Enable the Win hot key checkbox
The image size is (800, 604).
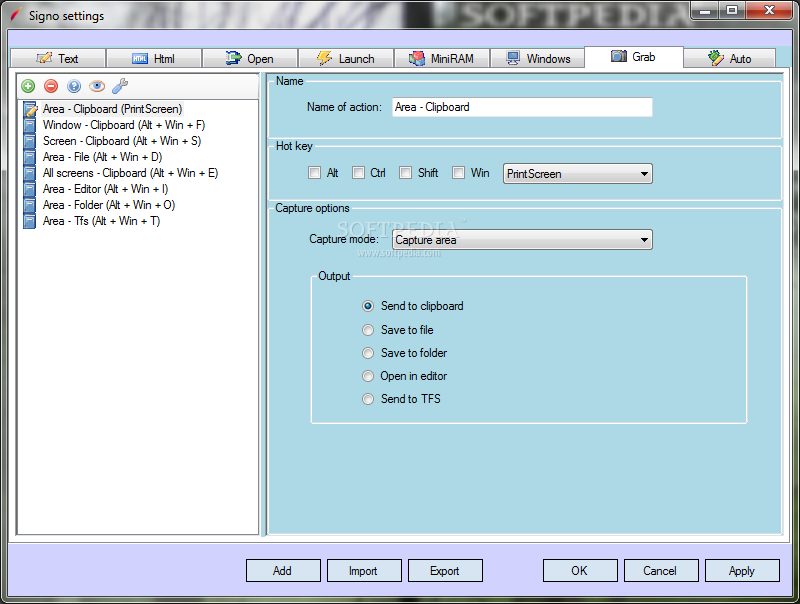tap(459, 173)
